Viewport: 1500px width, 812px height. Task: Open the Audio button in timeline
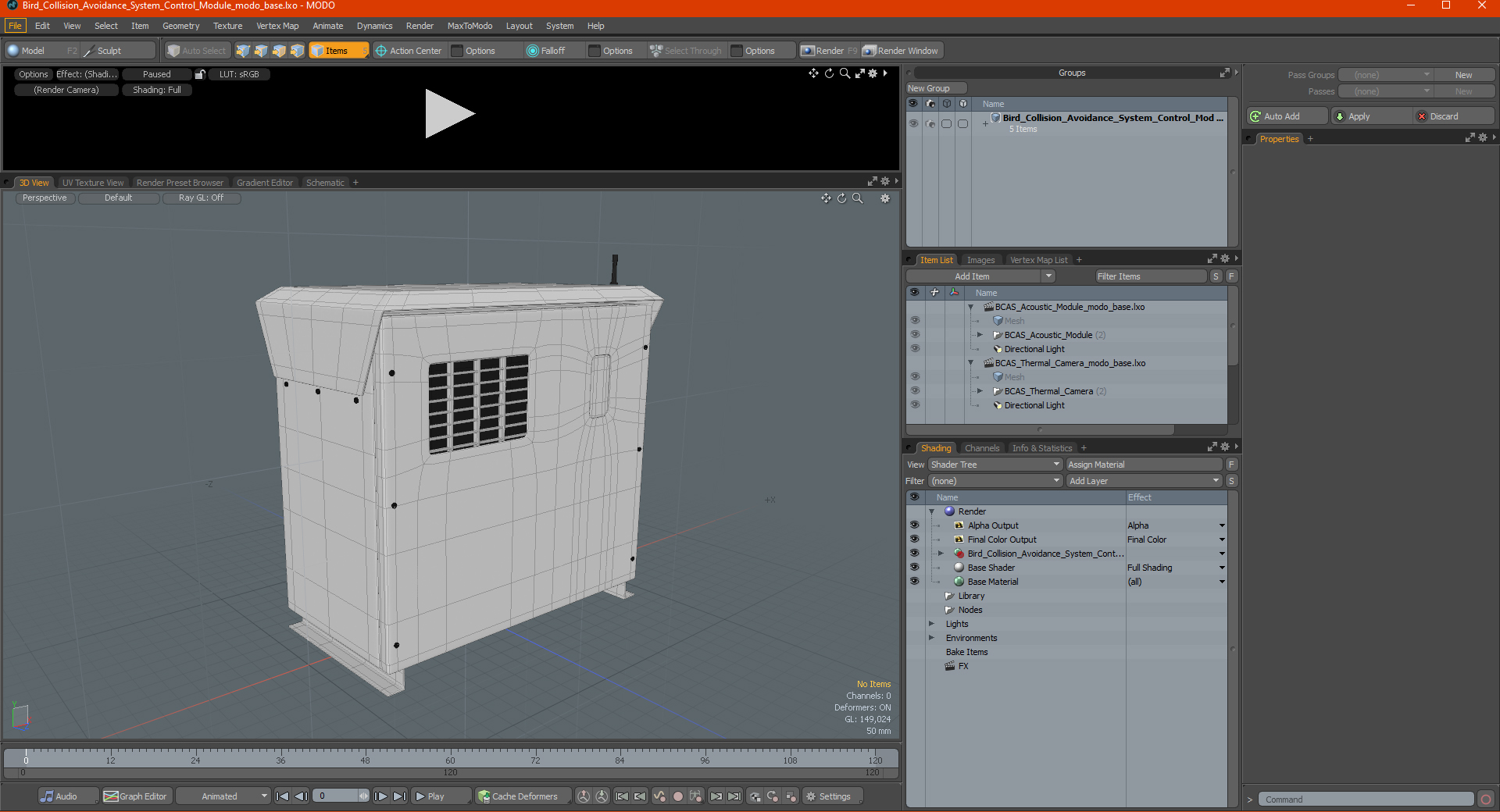pos(68,796)
